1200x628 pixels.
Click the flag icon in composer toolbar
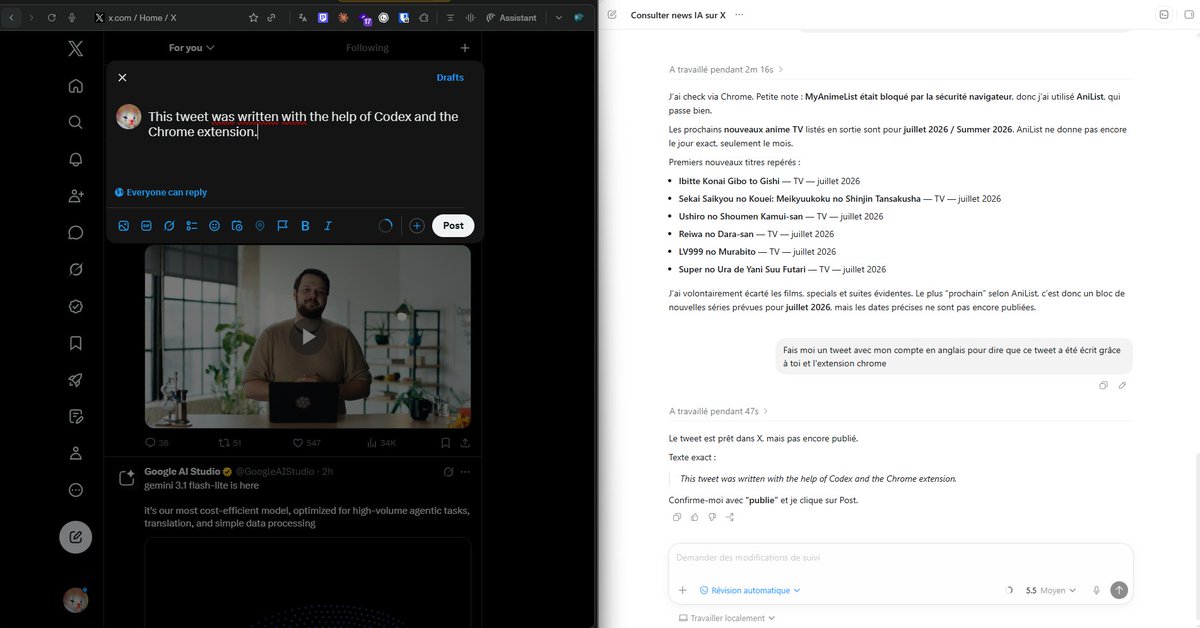click(x=282, y=226)
